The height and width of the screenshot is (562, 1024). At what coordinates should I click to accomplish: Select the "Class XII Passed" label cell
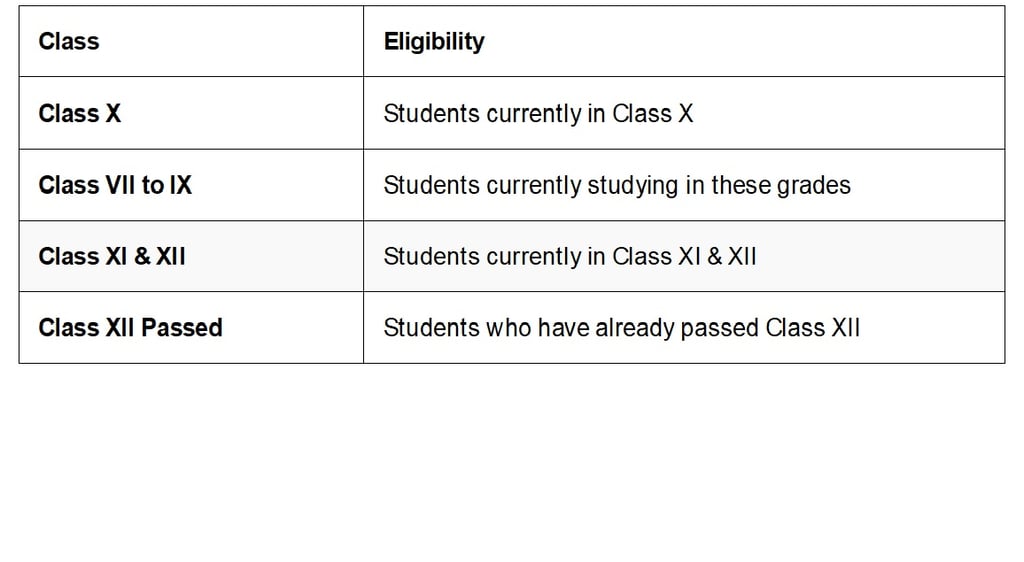(130, 328)
